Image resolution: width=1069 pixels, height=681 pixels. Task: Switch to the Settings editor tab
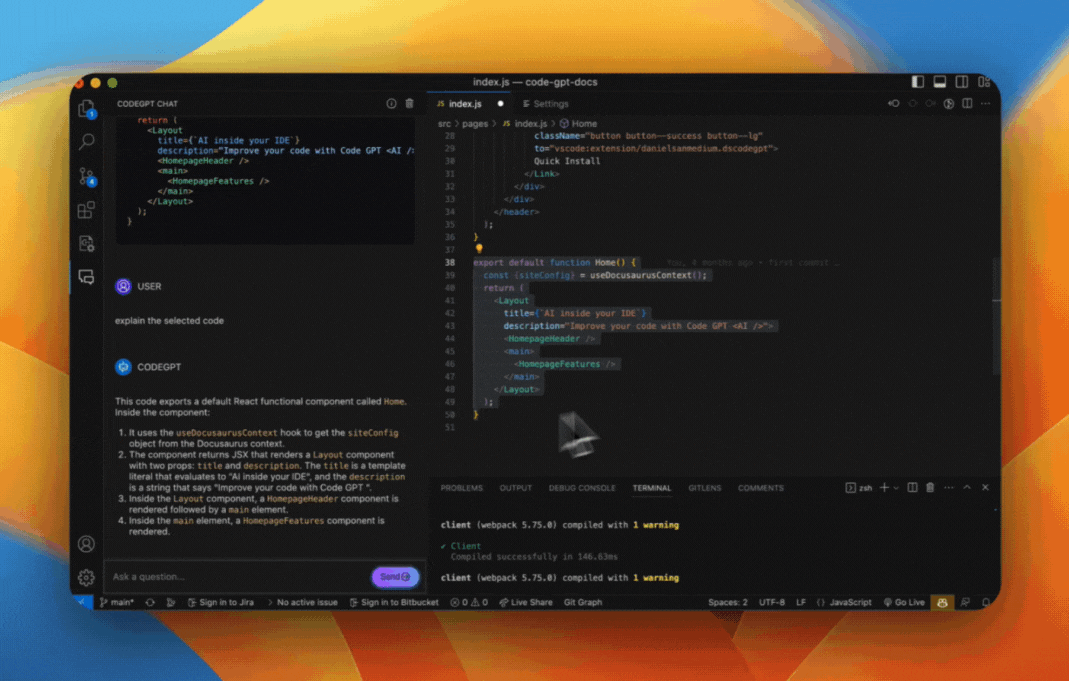[545, 104]
